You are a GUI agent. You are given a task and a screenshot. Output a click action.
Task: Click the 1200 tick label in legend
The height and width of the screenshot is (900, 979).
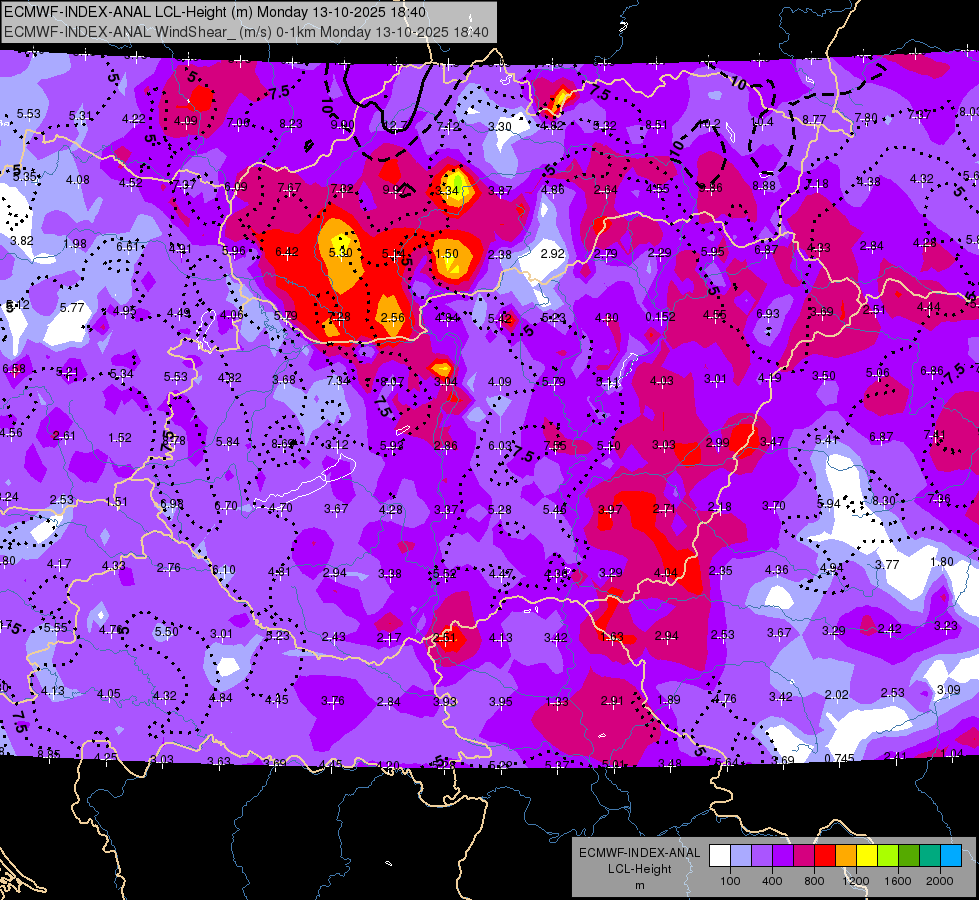point(856,881)
